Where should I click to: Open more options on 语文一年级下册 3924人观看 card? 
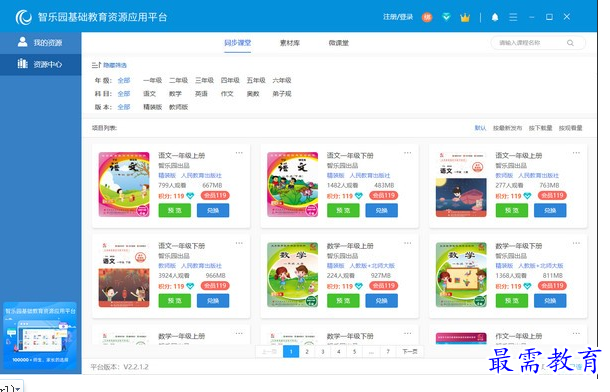[x=239, y=243]
